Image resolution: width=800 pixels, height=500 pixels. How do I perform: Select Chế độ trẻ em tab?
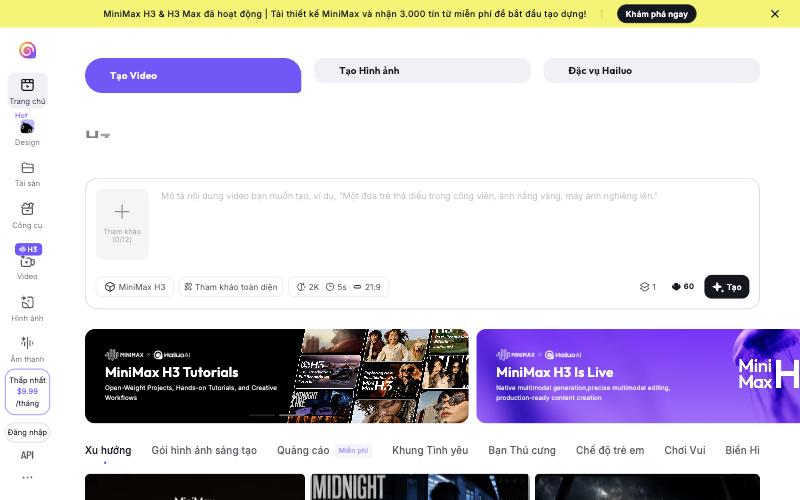tap(610, 451)
